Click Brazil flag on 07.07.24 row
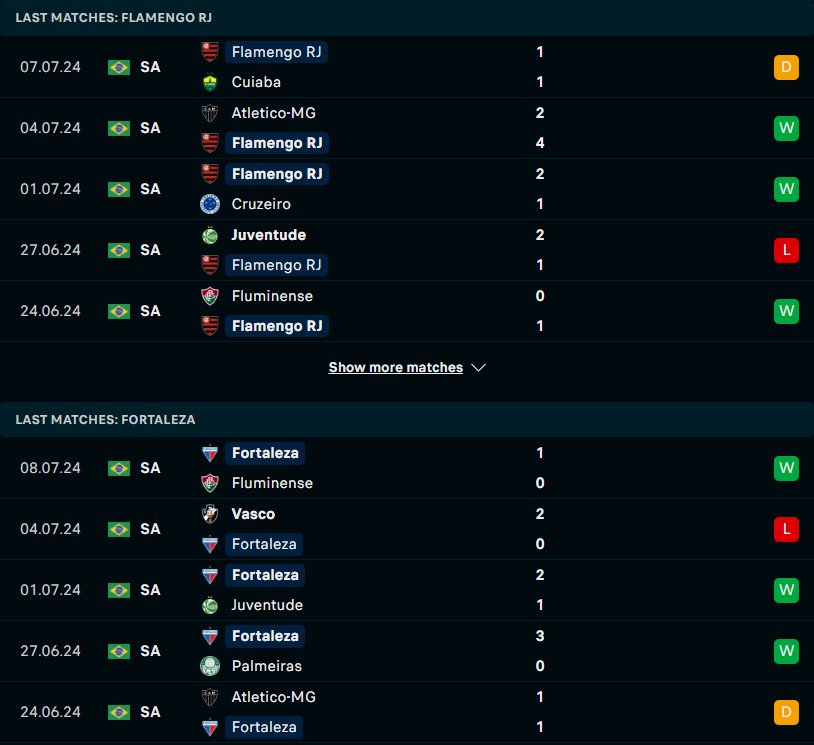The height and width of the screenshot is (745, 814). (119, 67)
